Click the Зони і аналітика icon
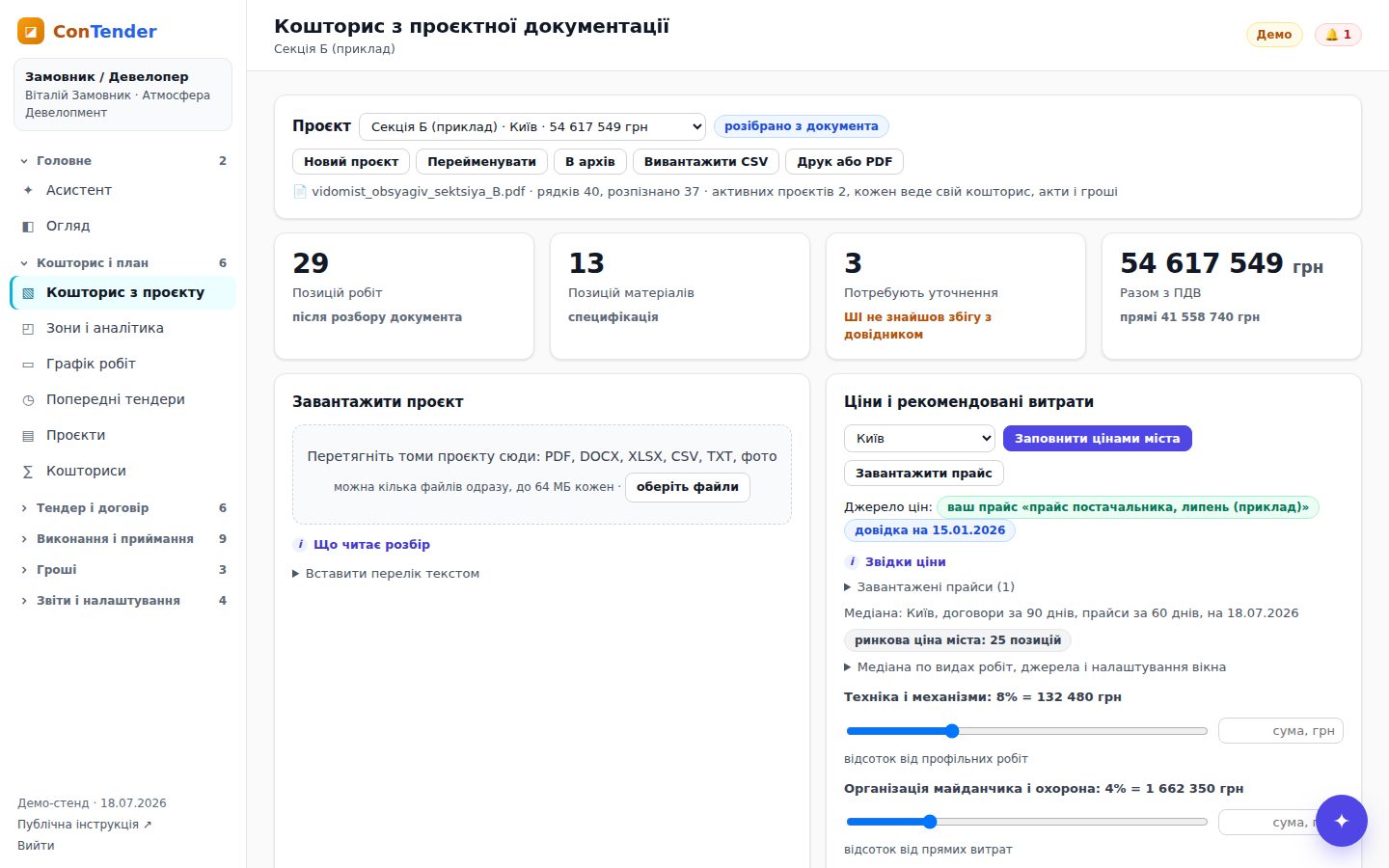 (28, 328)
